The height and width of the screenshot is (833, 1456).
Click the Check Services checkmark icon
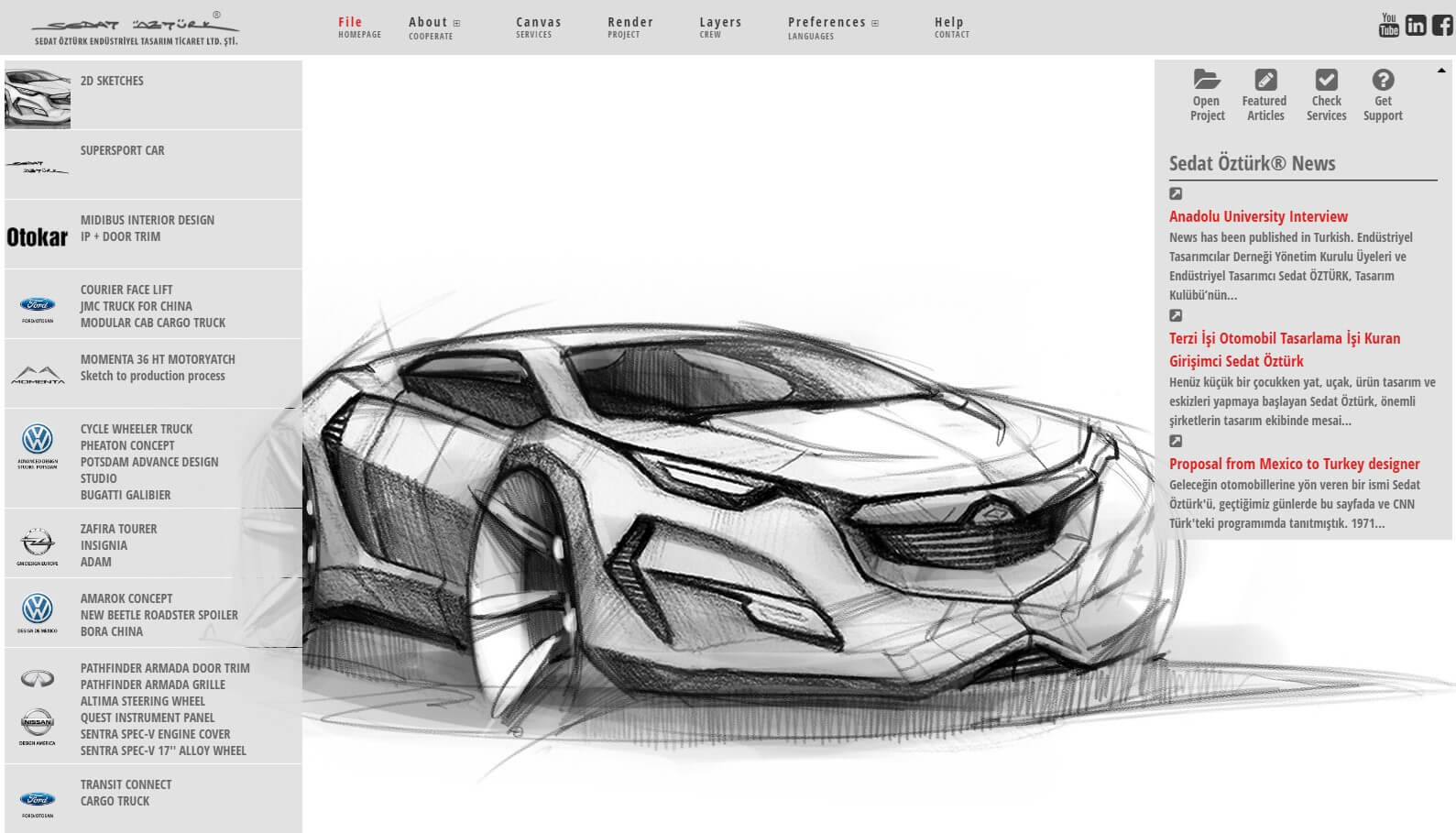(x=1326, y=80)
